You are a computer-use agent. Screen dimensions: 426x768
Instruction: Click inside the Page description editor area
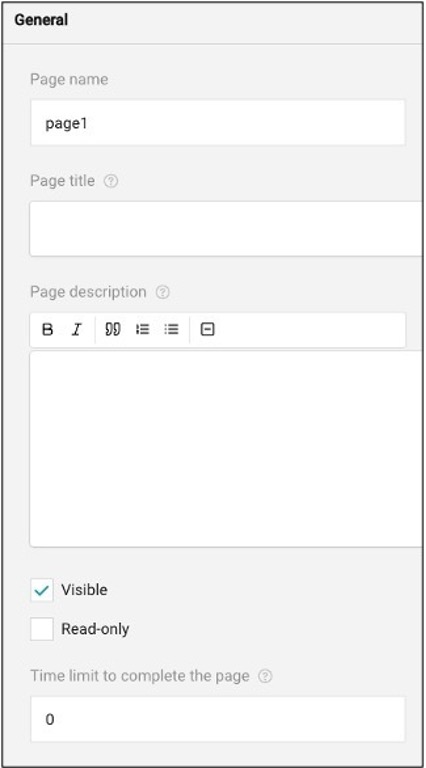226,449
